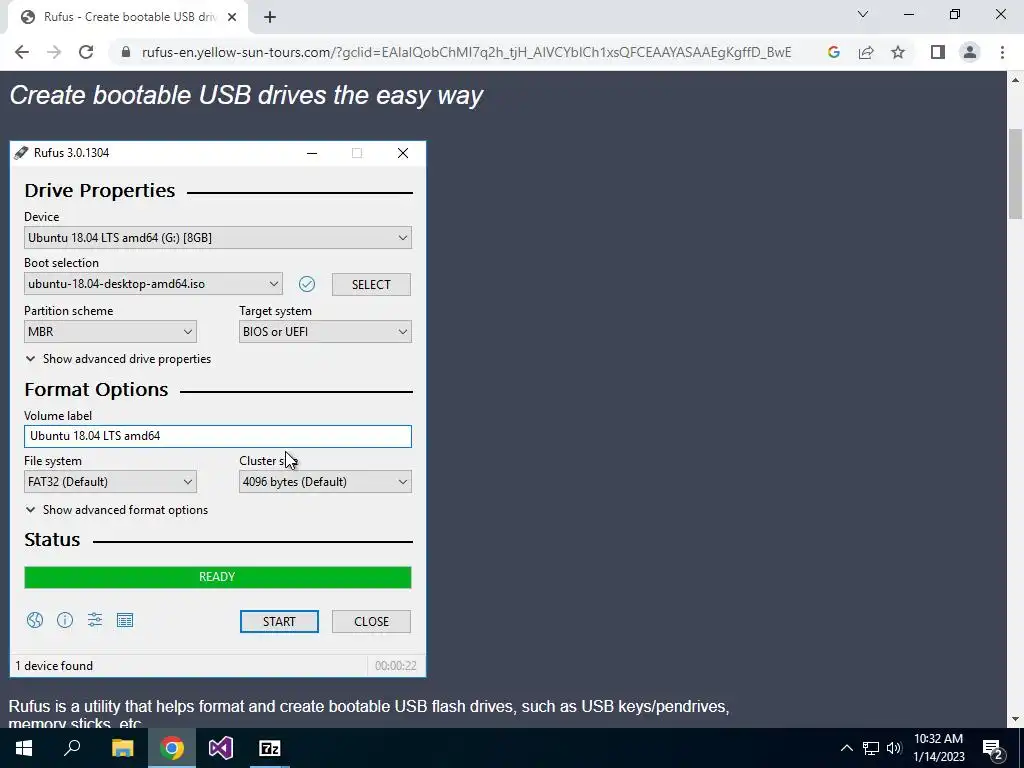Screen dimensions: 1024x768
Task: Select the Rufus browser tab
Action: 127,17
